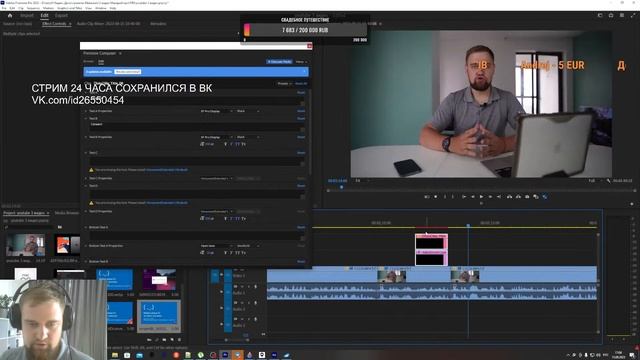
Task: Click the timeline zoom scroll bar
Action: coord(237,340)
